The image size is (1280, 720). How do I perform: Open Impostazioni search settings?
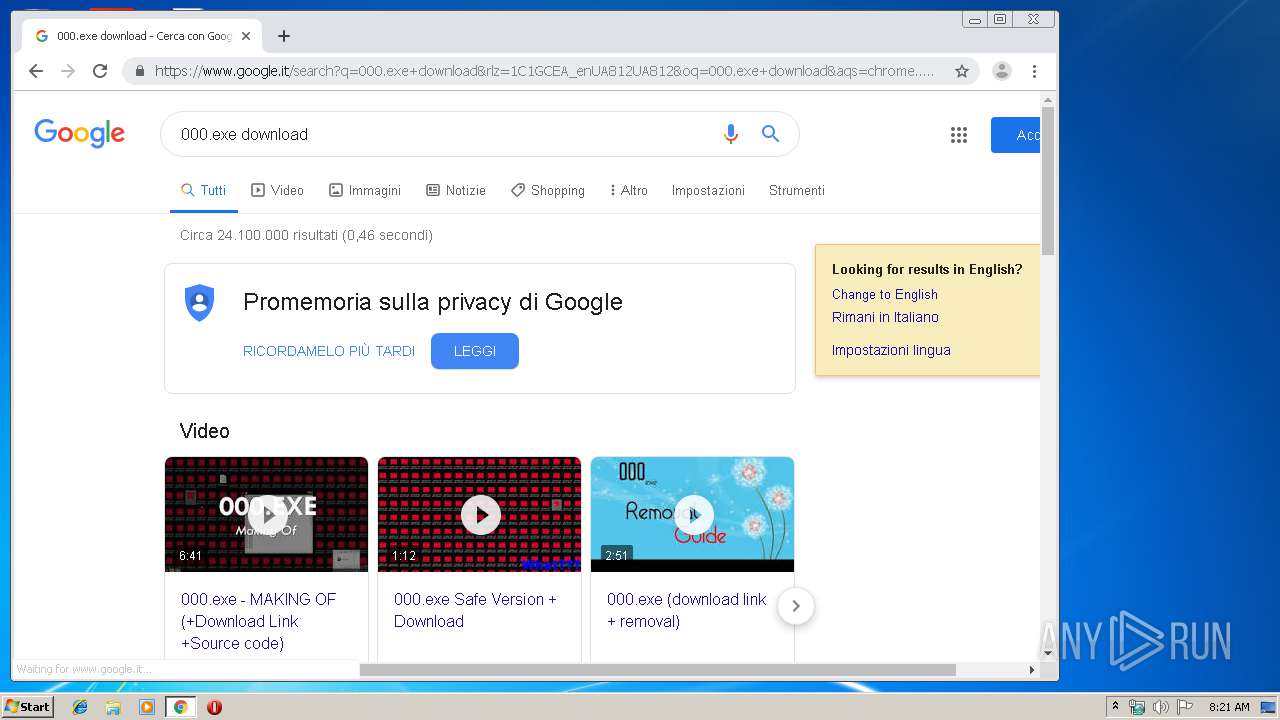coord(708,190)
